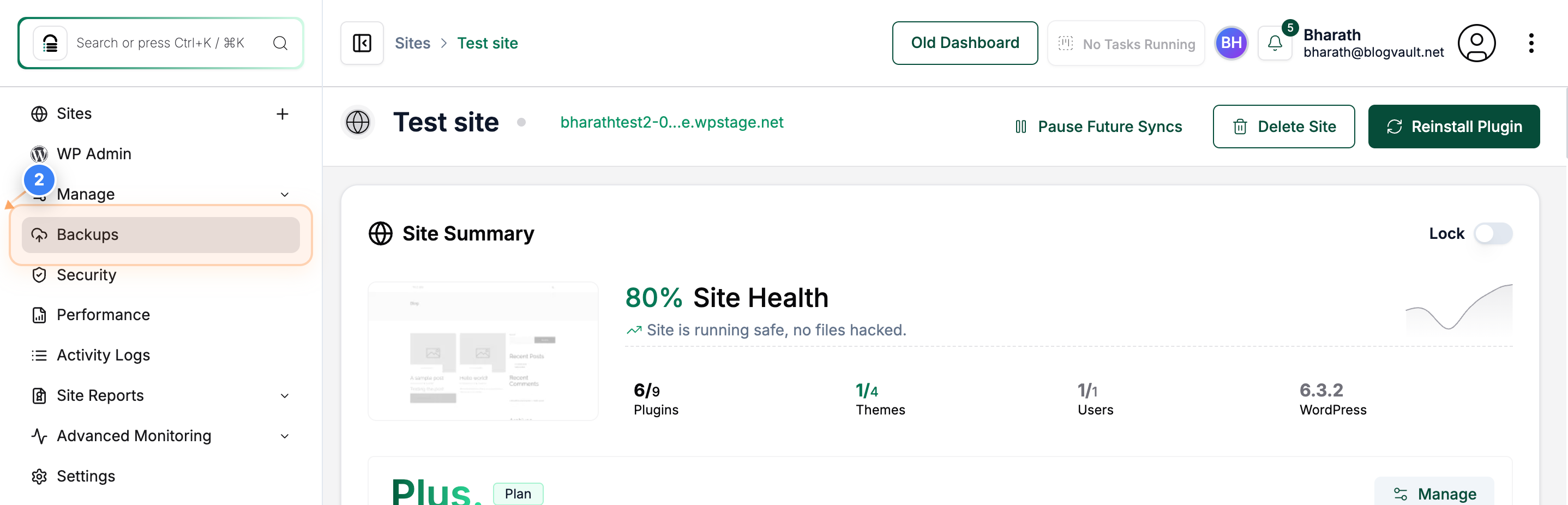Add a new site with the plus icon

point(283,114)
